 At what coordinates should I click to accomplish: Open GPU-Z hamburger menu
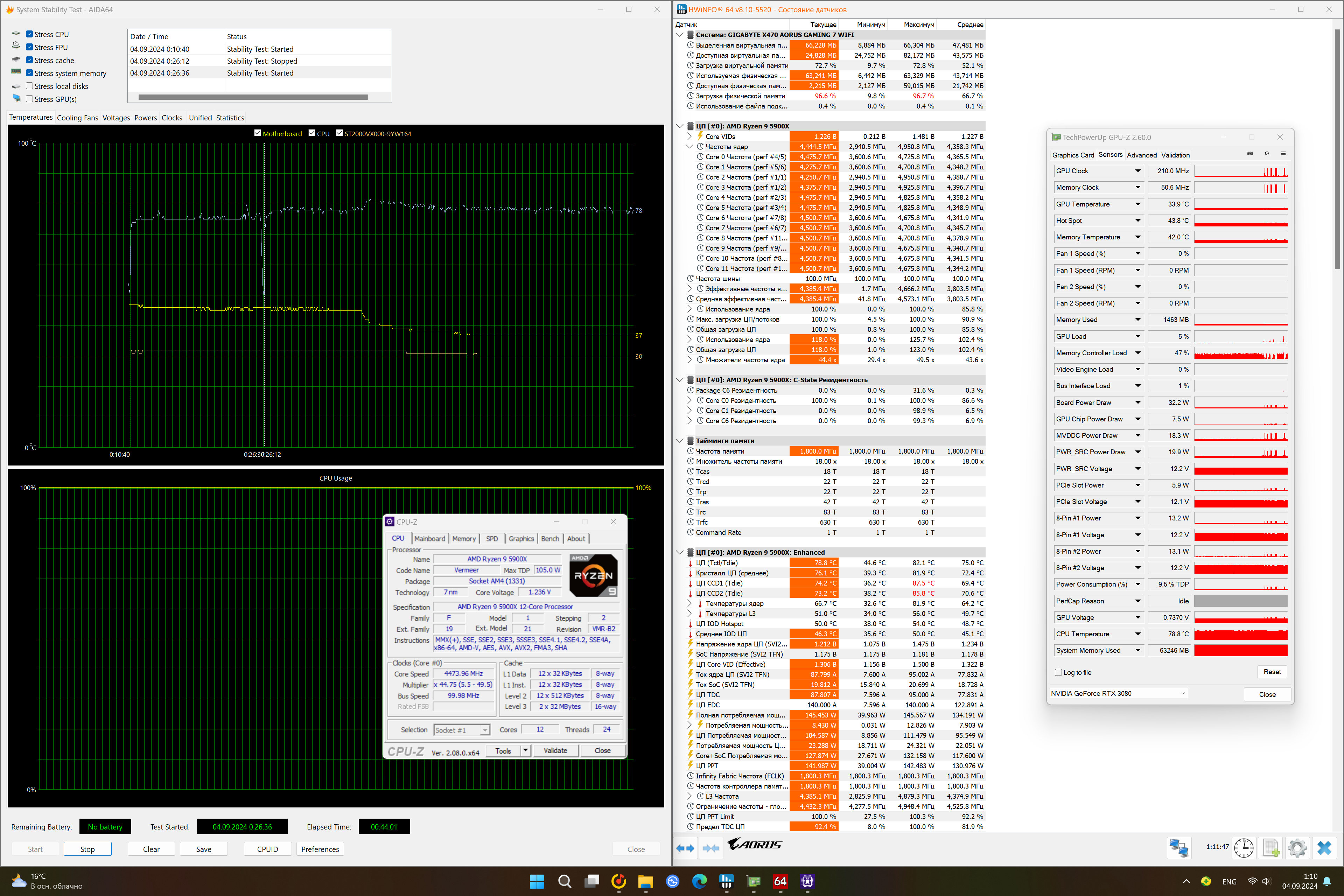[1283, 154]
